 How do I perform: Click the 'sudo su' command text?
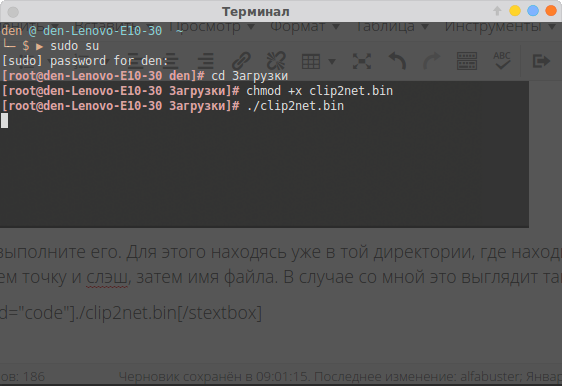[75, 46]
